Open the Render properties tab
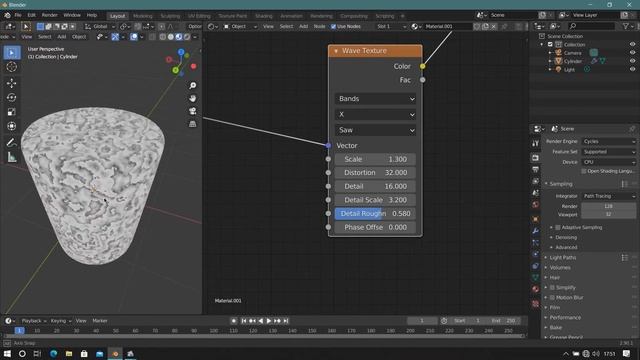The height and width of the screenshot is (360, 640). click(x=536, y=158)
